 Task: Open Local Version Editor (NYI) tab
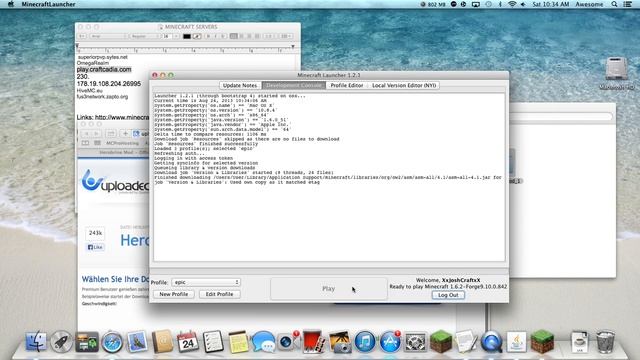pyautogui.click(x=404, y=85)
